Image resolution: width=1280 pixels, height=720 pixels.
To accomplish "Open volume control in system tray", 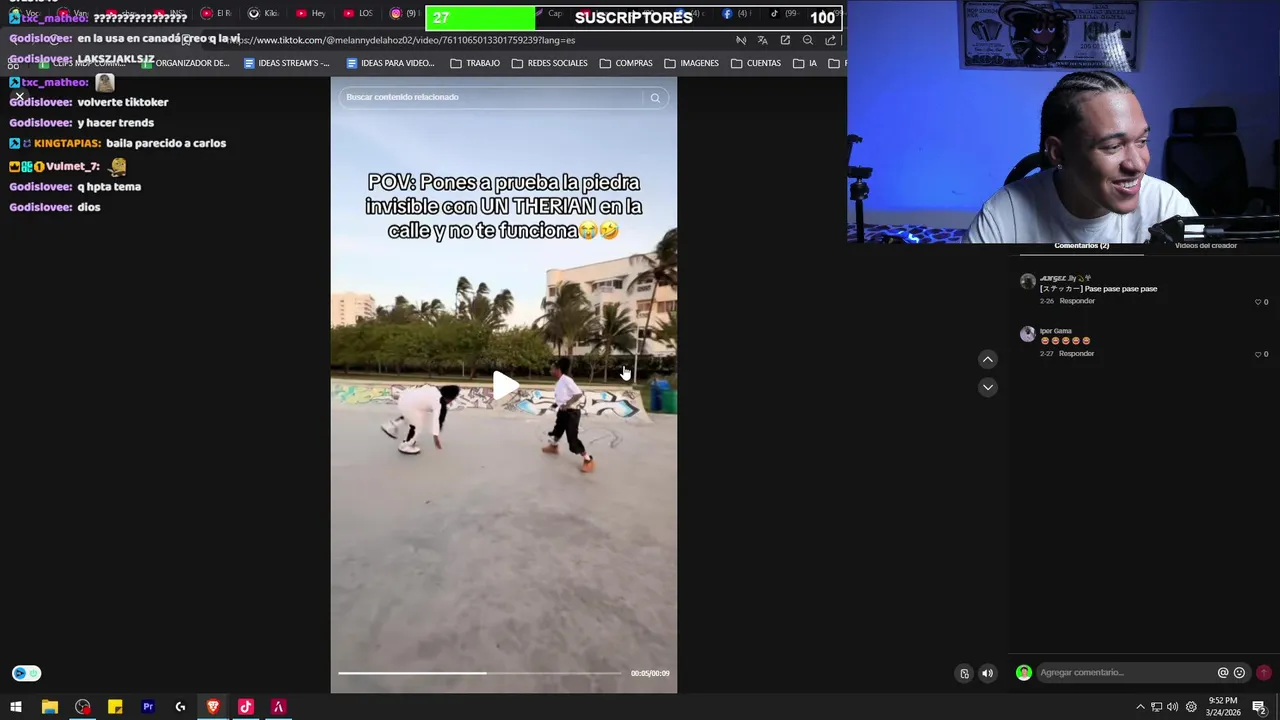I will 1172,707.
